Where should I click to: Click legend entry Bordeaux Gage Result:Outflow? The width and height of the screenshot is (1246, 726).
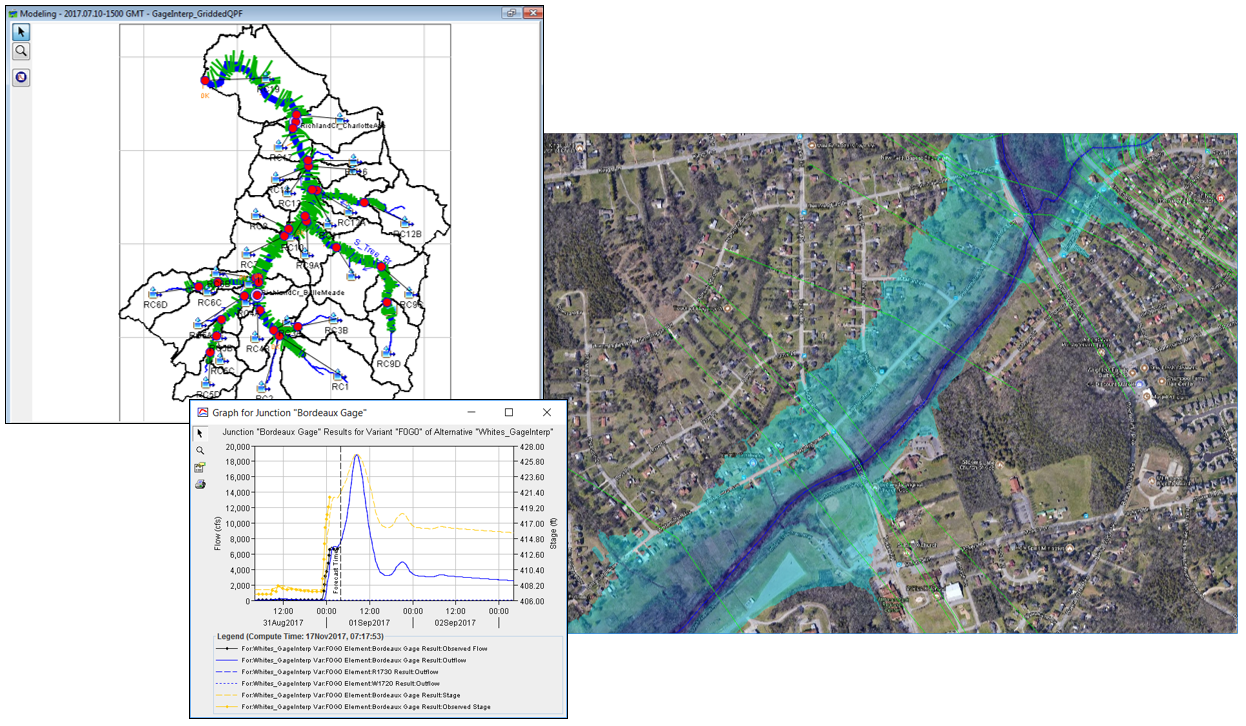pyautogui.click(x=345, y=660)
